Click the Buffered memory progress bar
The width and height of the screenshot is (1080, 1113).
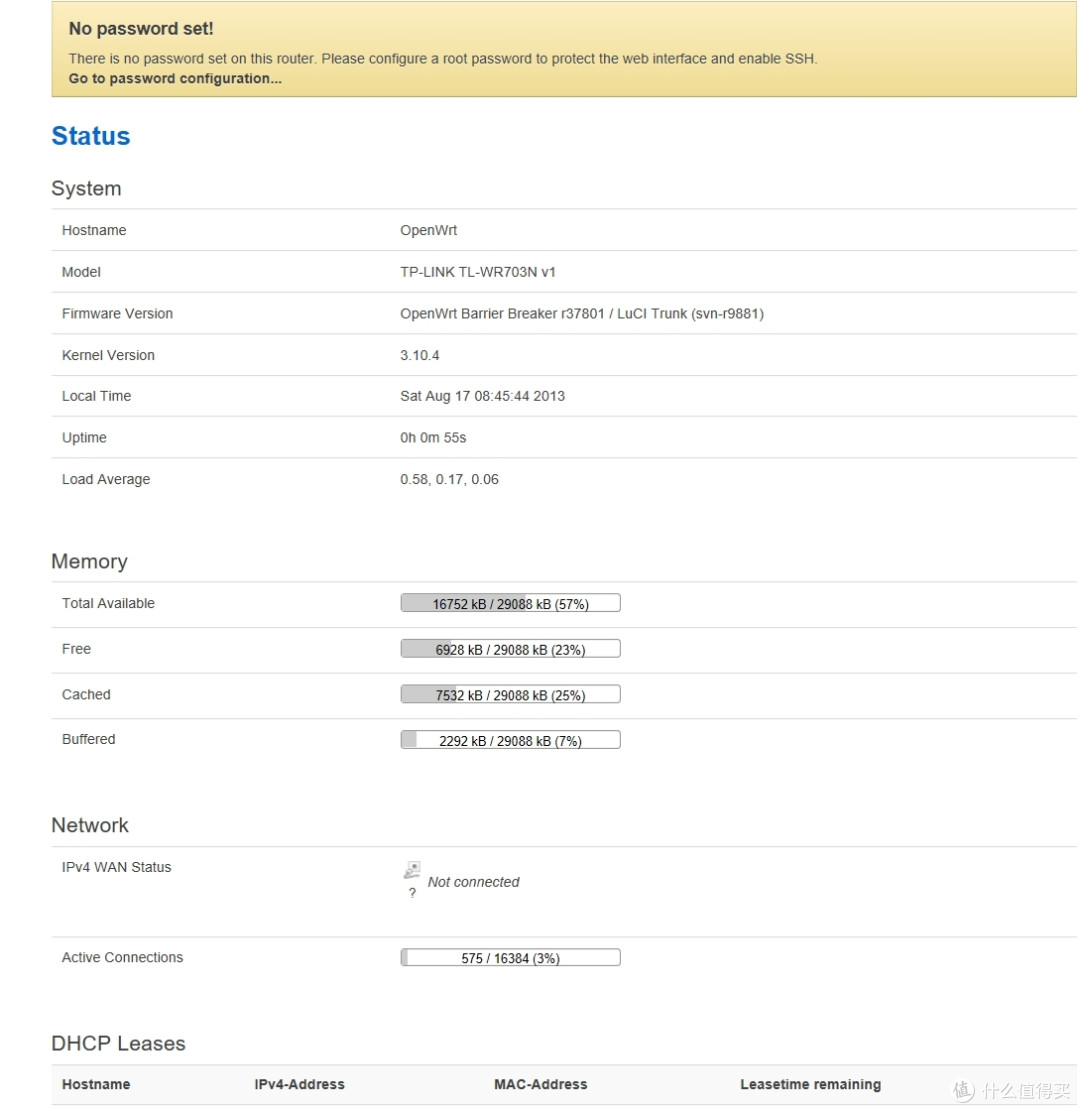click(x=510, y=740)
